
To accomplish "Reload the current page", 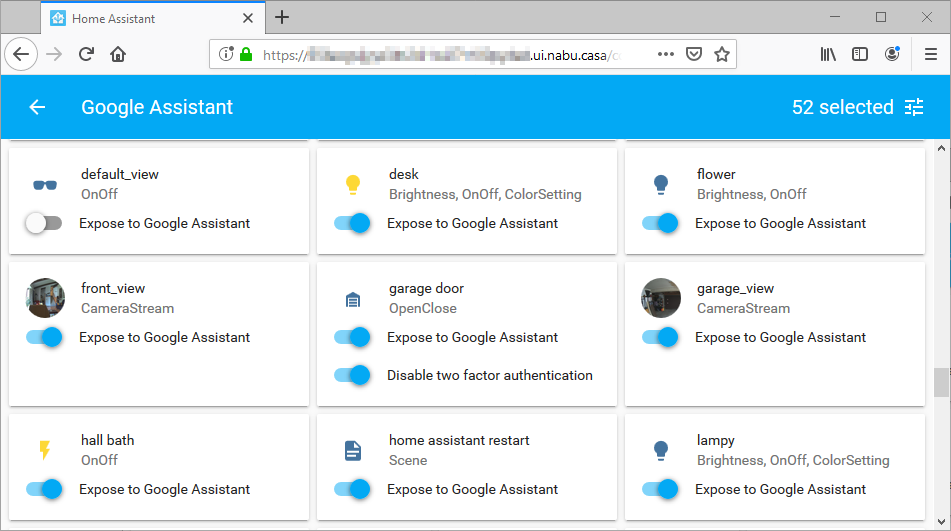I will [x=87, y=54].
